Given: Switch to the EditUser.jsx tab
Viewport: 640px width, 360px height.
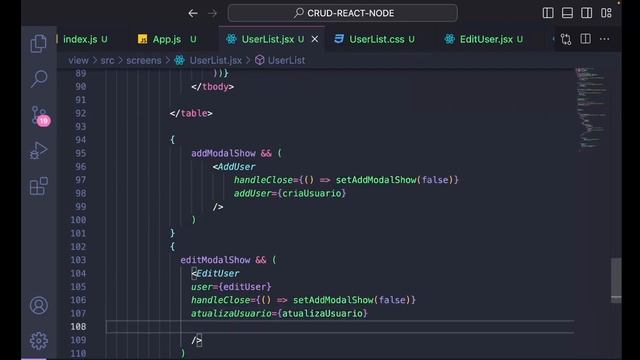Looking at the screenshot, I should click(x=486, y=39).
